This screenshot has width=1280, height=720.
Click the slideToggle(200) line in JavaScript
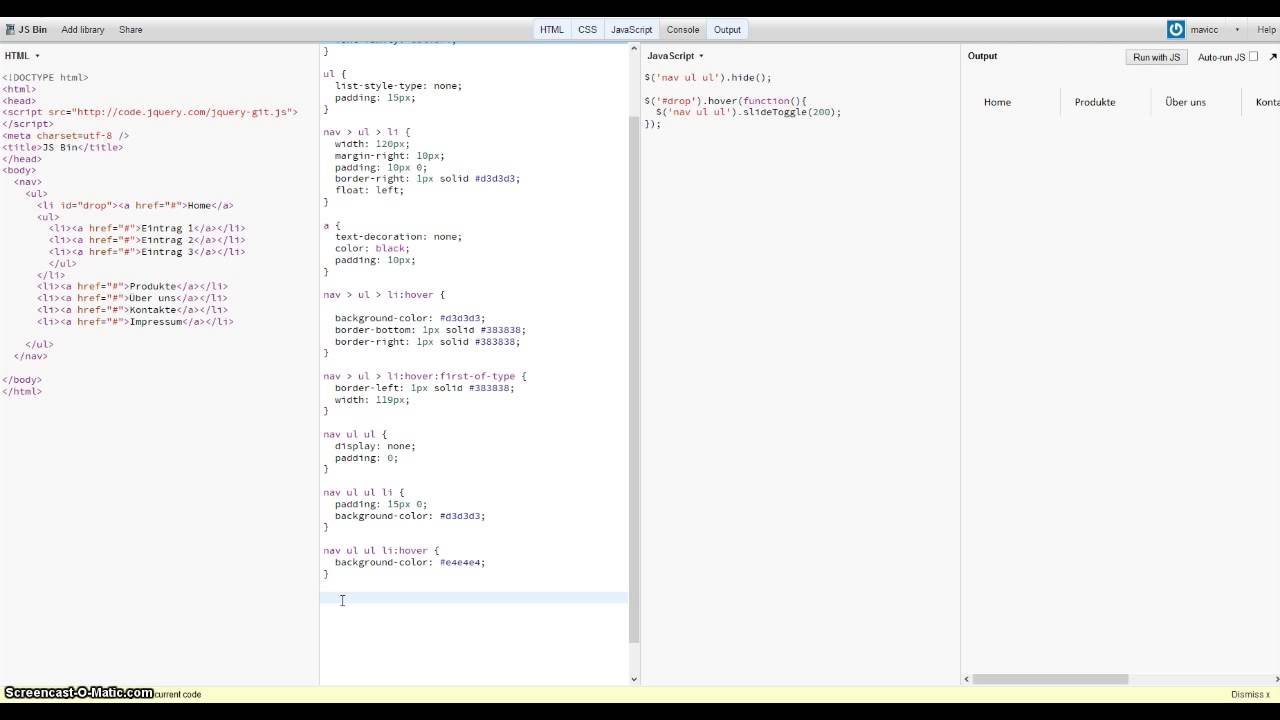[748, 112]
